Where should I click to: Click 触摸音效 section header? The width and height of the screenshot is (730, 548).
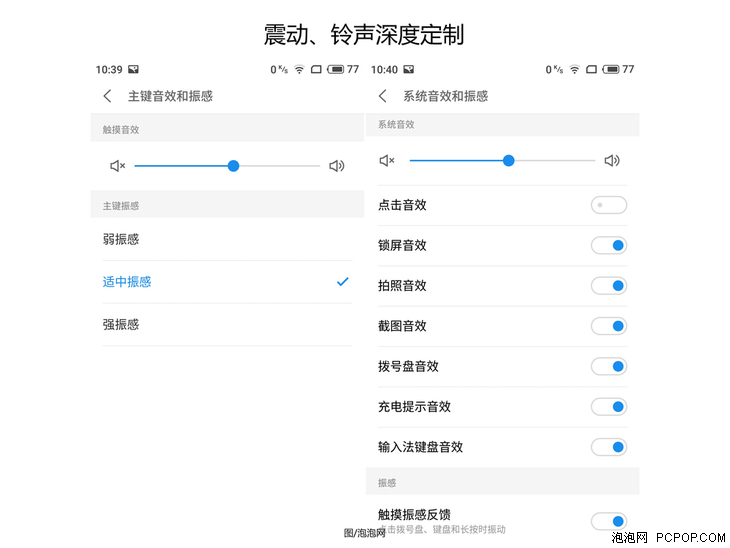(x=121, y=130)
